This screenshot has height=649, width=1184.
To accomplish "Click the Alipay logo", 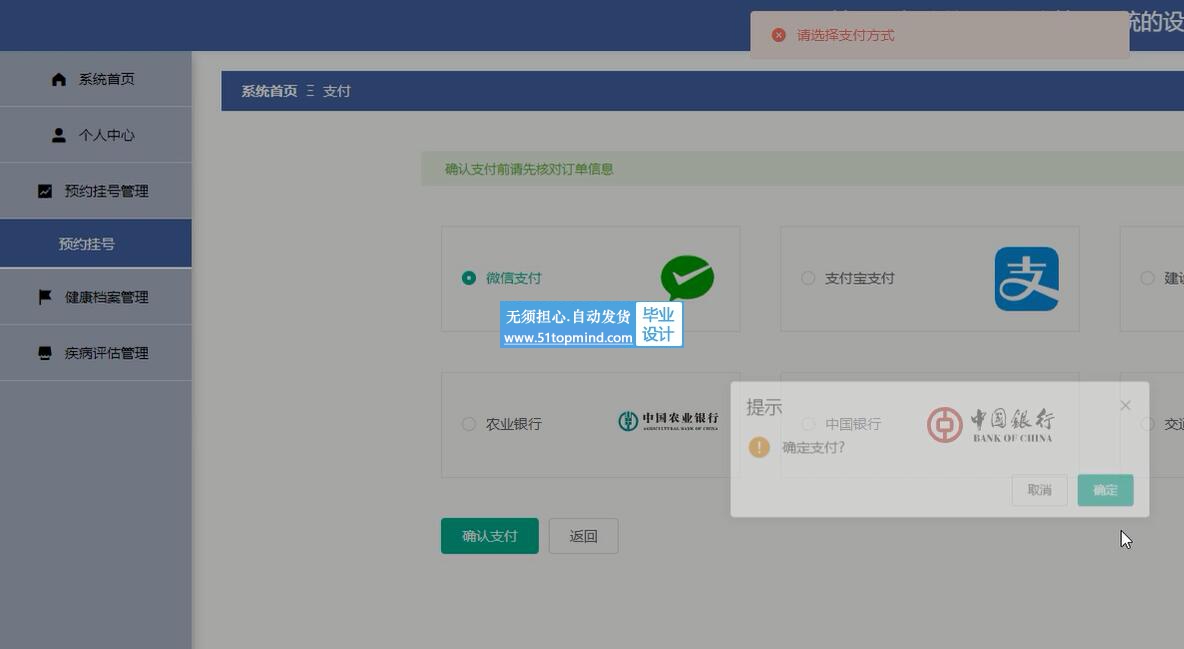I will [x=1026, y=279].
